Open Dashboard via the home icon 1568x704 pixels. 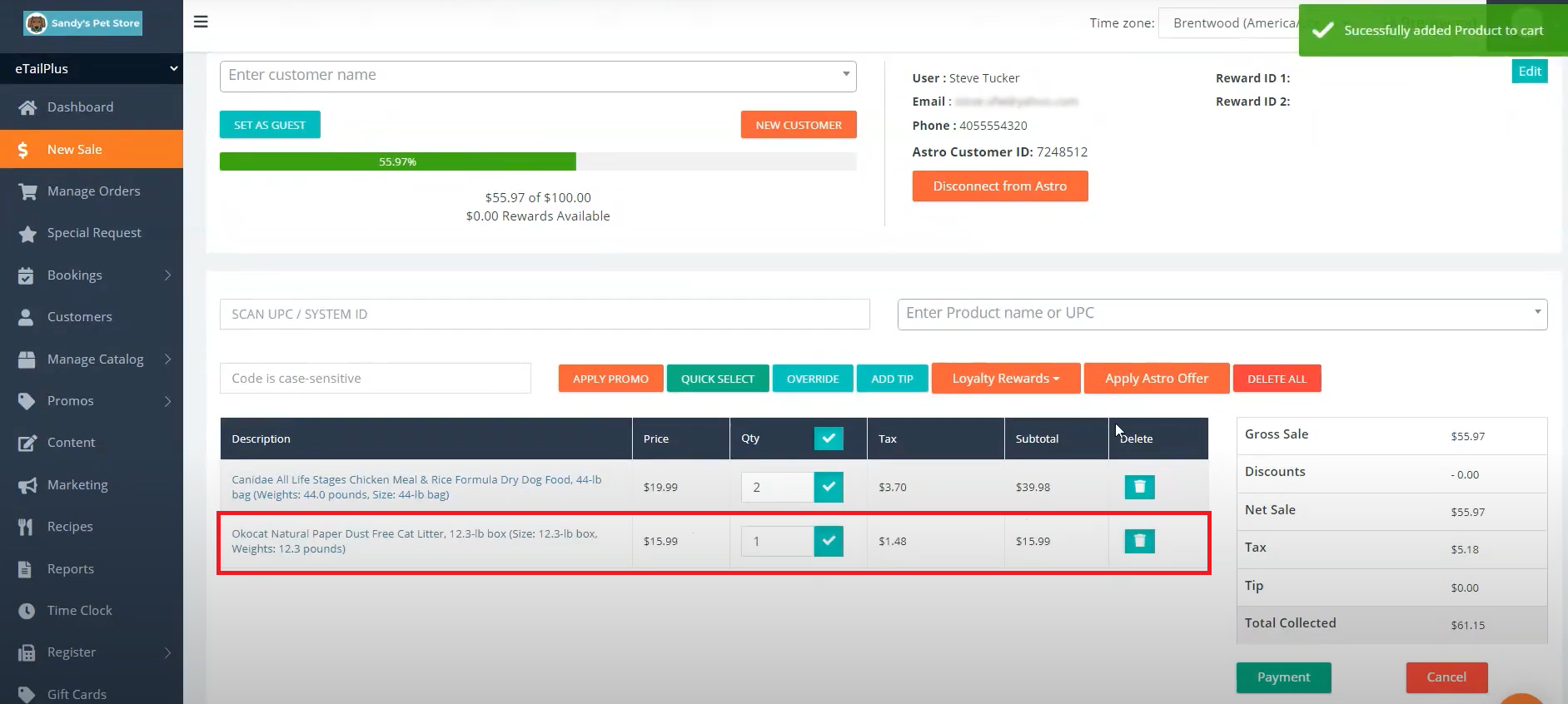pyautogui.click(x=27, y=107)
